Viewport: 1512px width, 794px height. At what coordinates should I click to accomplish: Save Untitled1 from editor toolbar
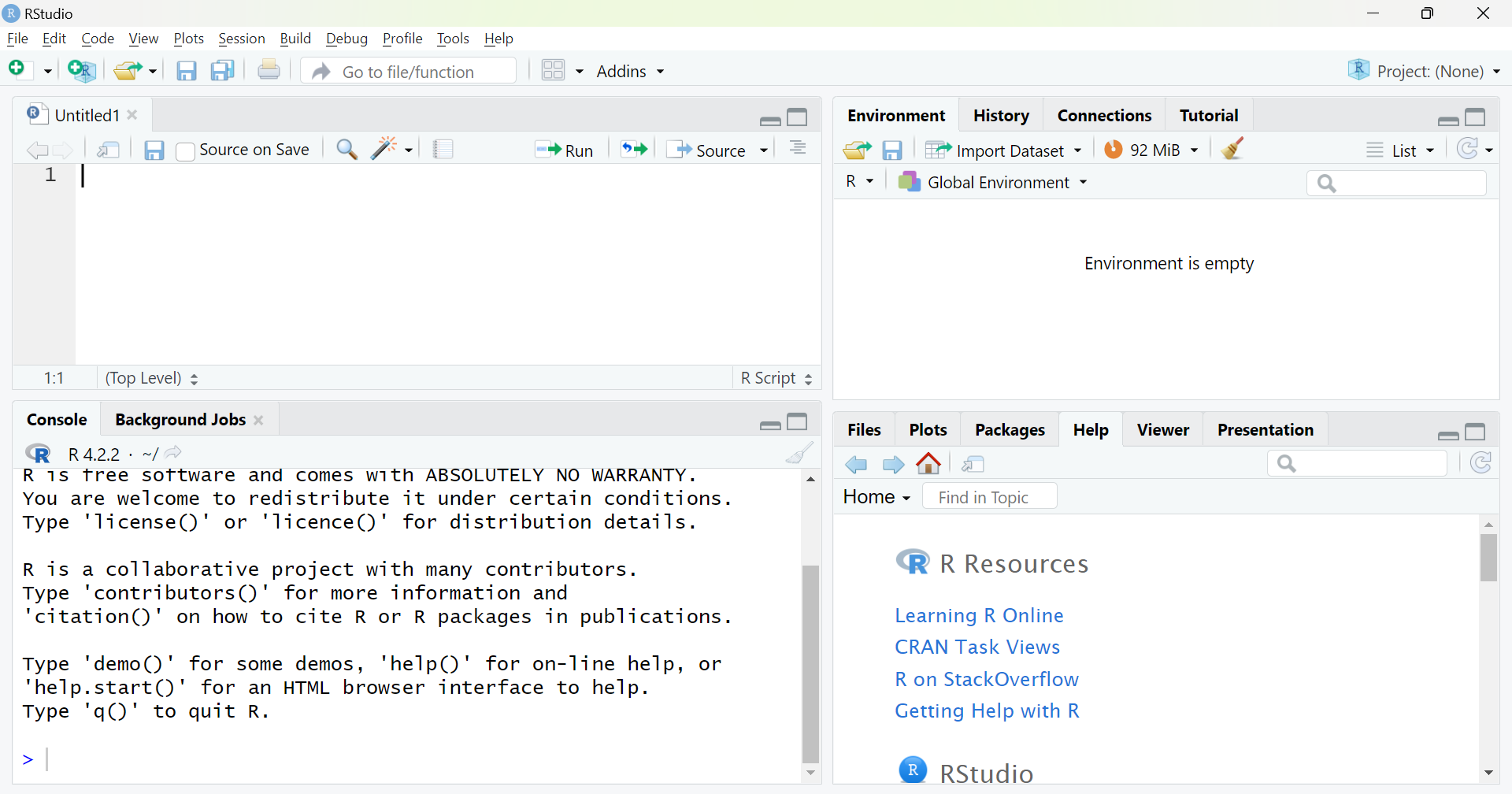point(154,150)
